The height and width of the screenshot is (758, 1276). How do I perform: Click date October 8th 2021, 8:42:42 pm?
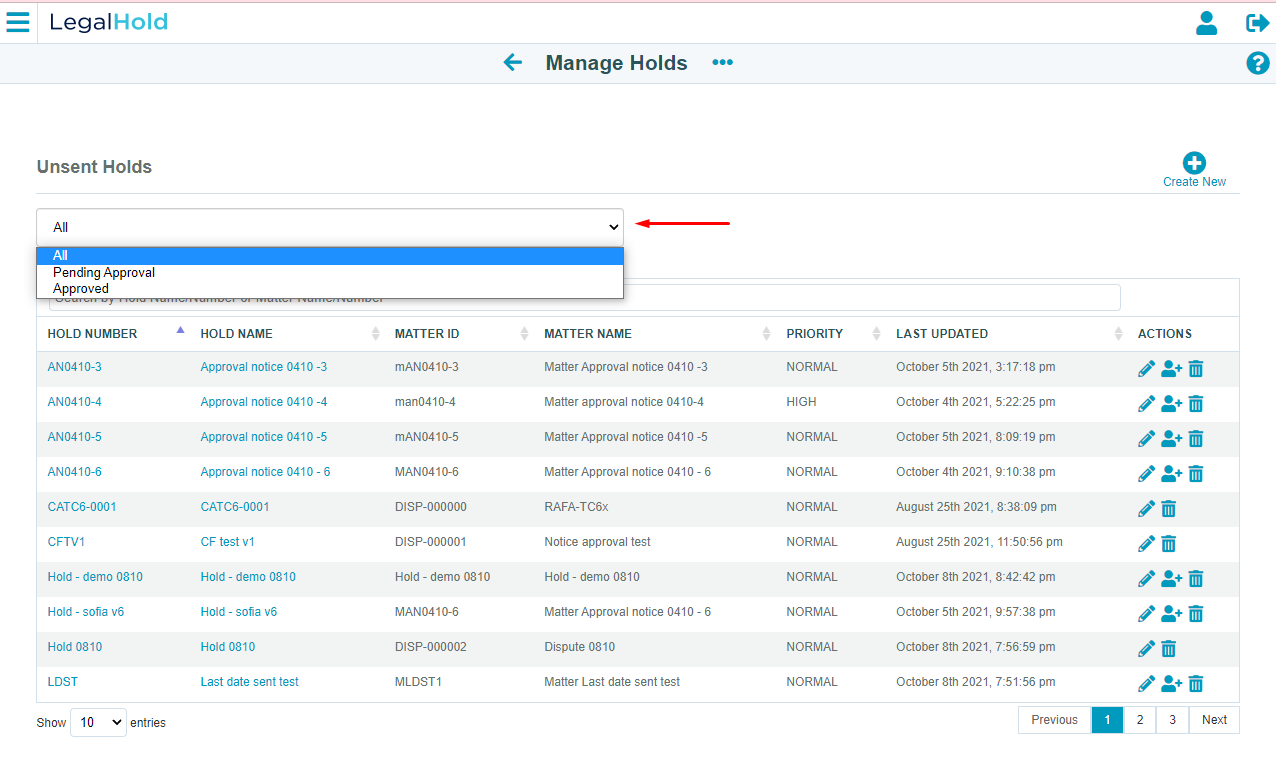(976, 577)
